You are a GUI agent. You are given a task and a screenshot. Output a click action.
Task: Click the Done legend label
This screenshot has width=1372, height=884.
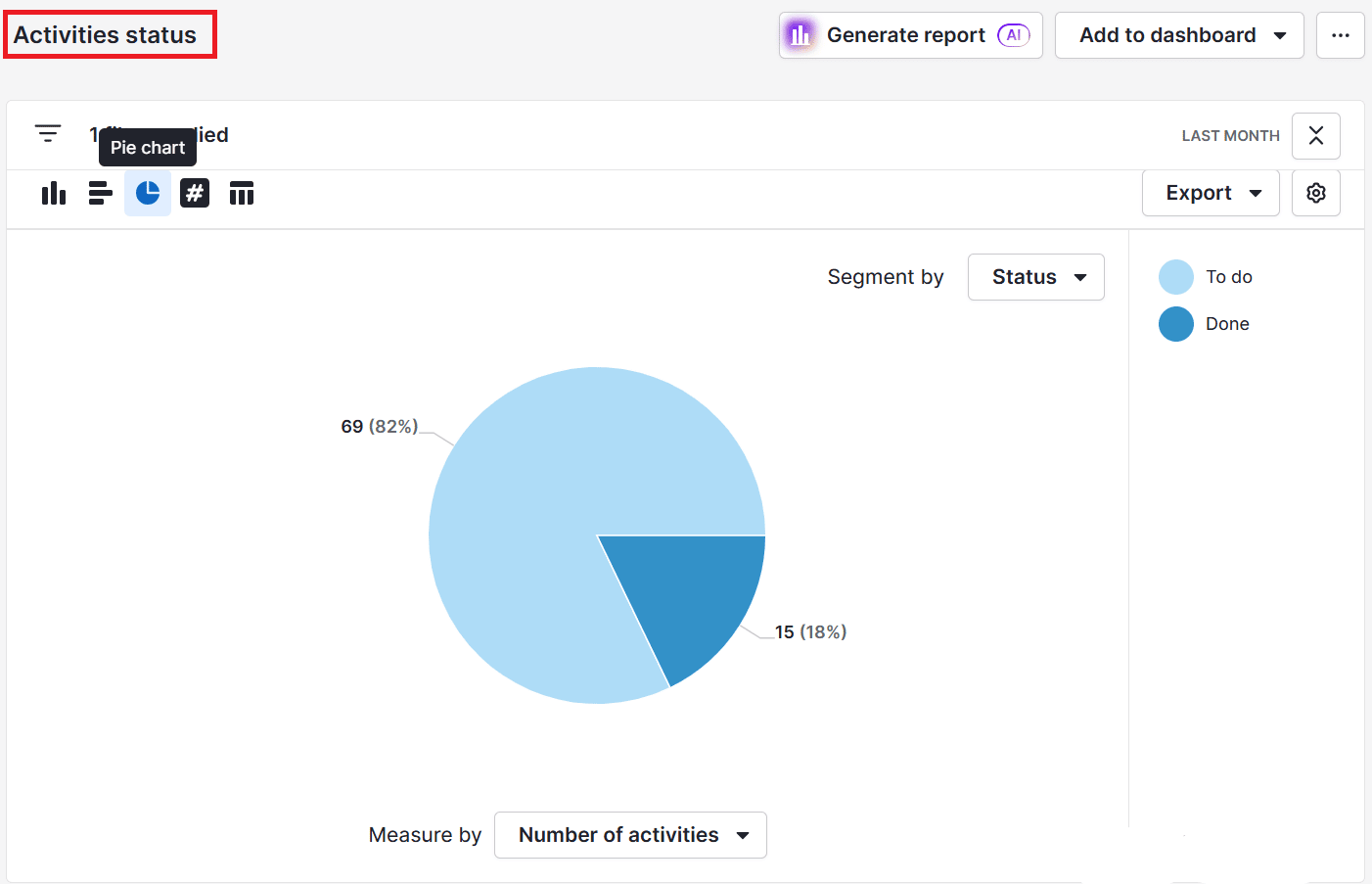[x=1227, y=324]
